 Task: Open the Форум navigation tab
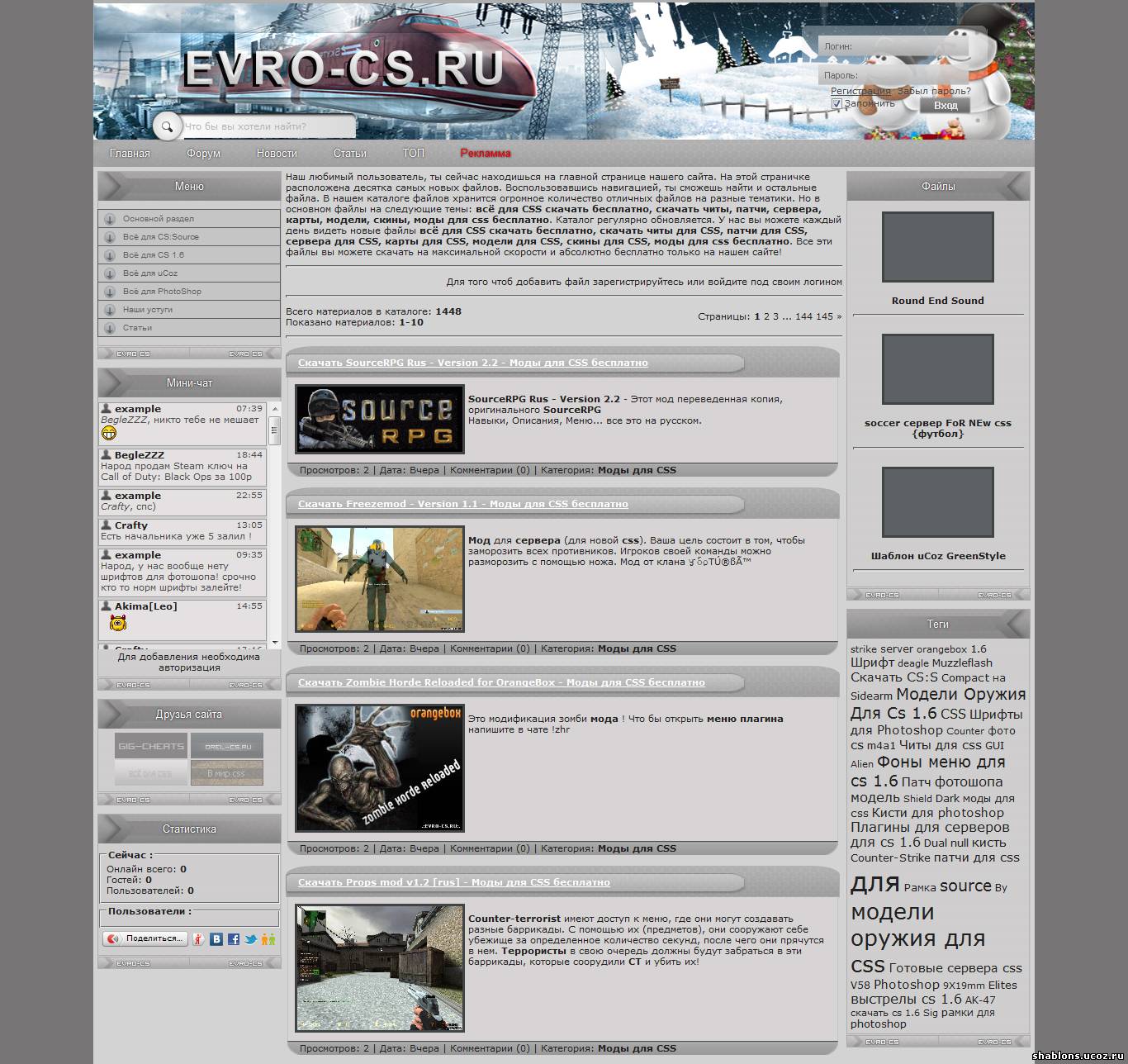(x=203, y=154)
